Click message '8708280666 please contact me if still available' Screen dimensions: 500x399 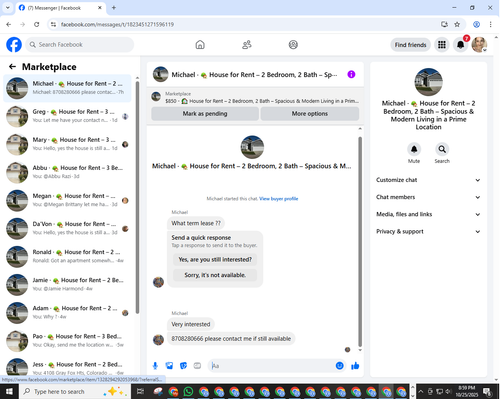point(231,339)
